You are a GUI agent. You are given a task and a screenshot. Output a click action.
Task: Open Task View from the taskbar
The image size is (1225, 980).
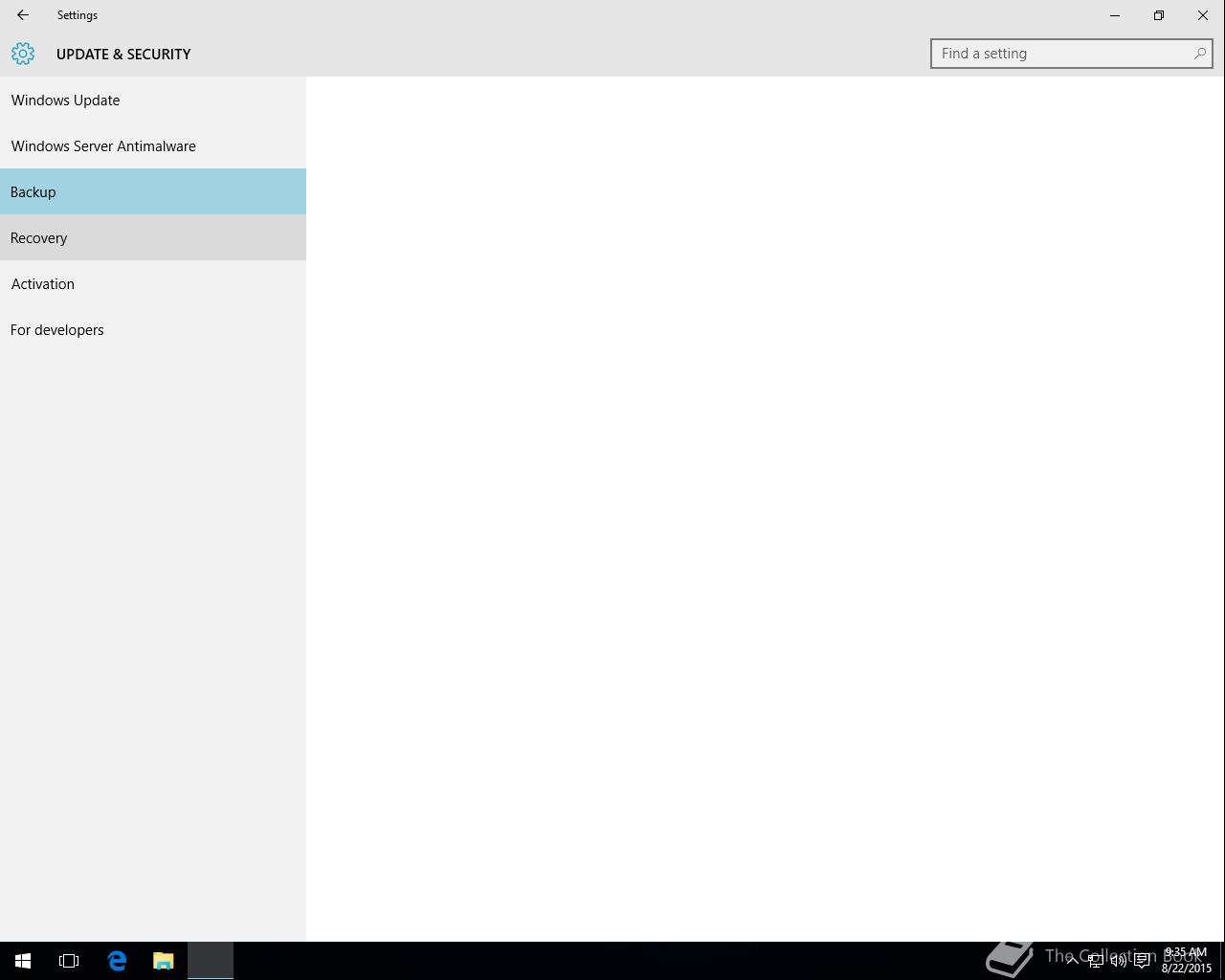tap(69, 961)
